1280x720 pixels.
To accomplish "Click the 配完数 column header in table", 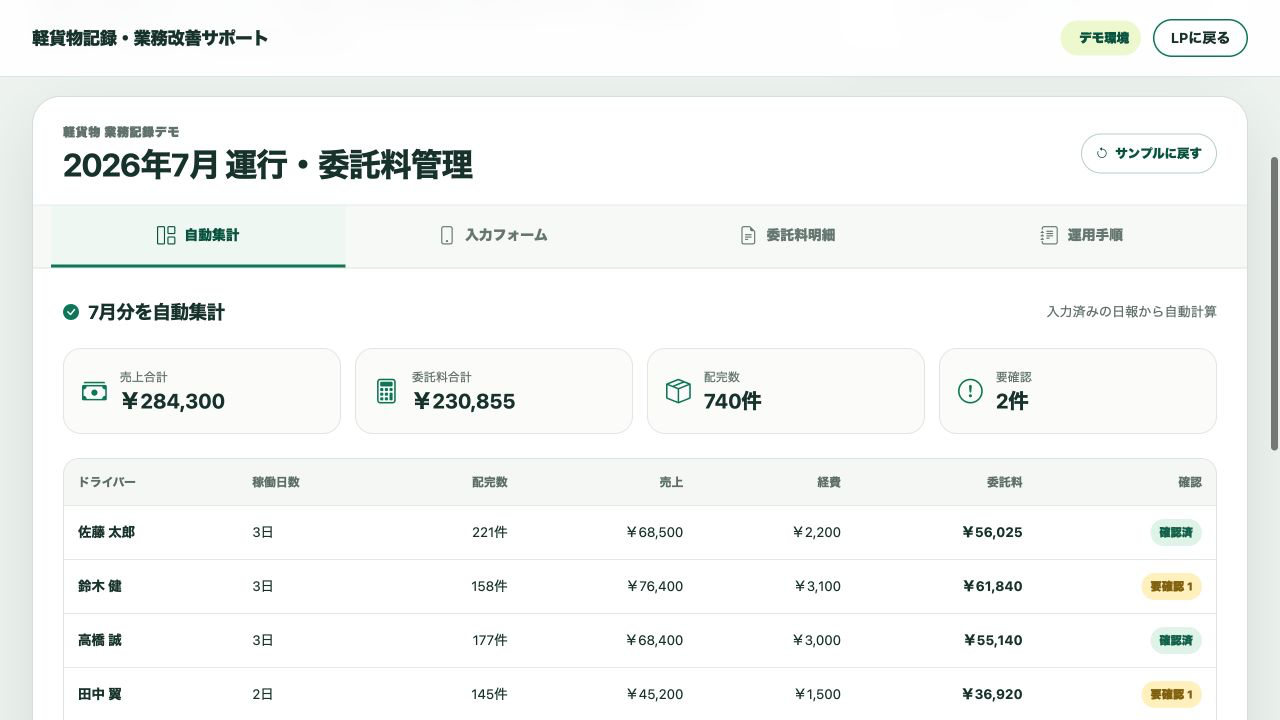I will (490, 482).
